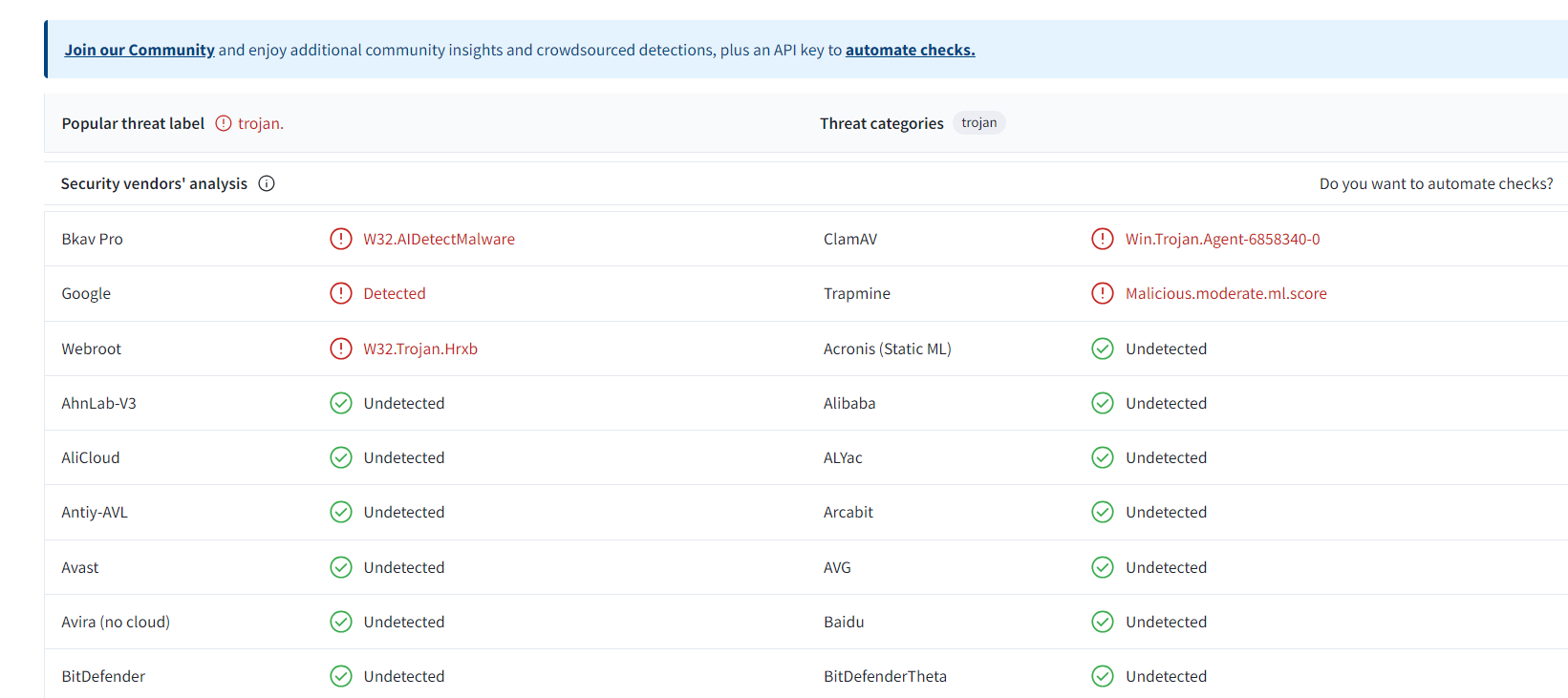Click the Win.Trojan.Agent-6858340-0 detection text
The height and width of the screenshot is (698, 1568).
(x=1222, y=239)
